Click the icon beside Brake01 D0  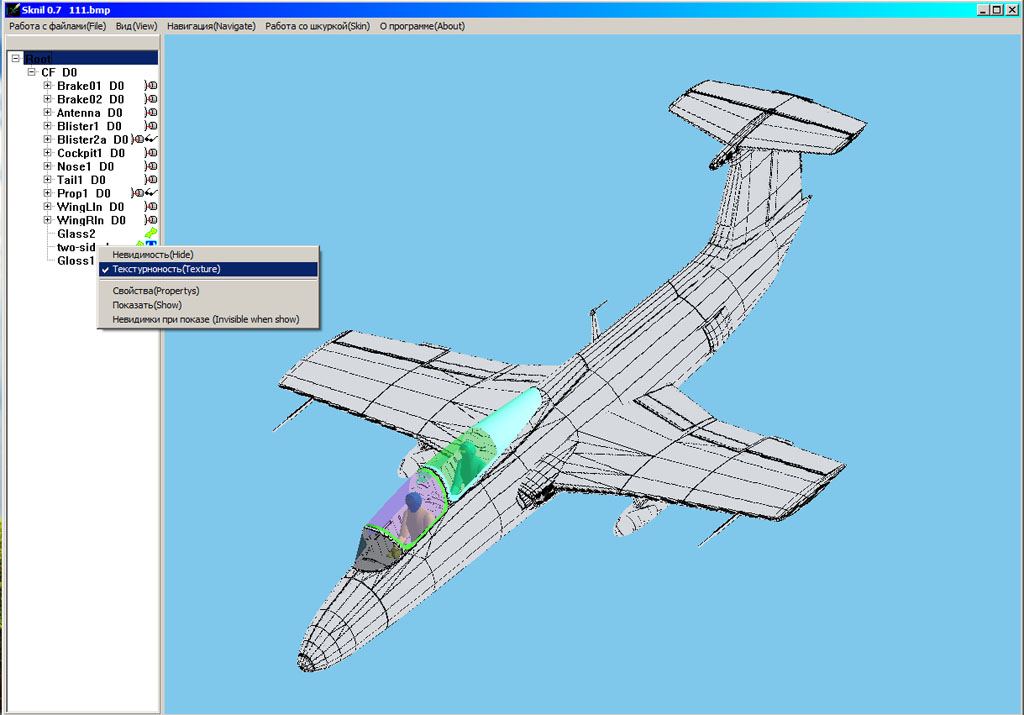[x=151, y=86]
